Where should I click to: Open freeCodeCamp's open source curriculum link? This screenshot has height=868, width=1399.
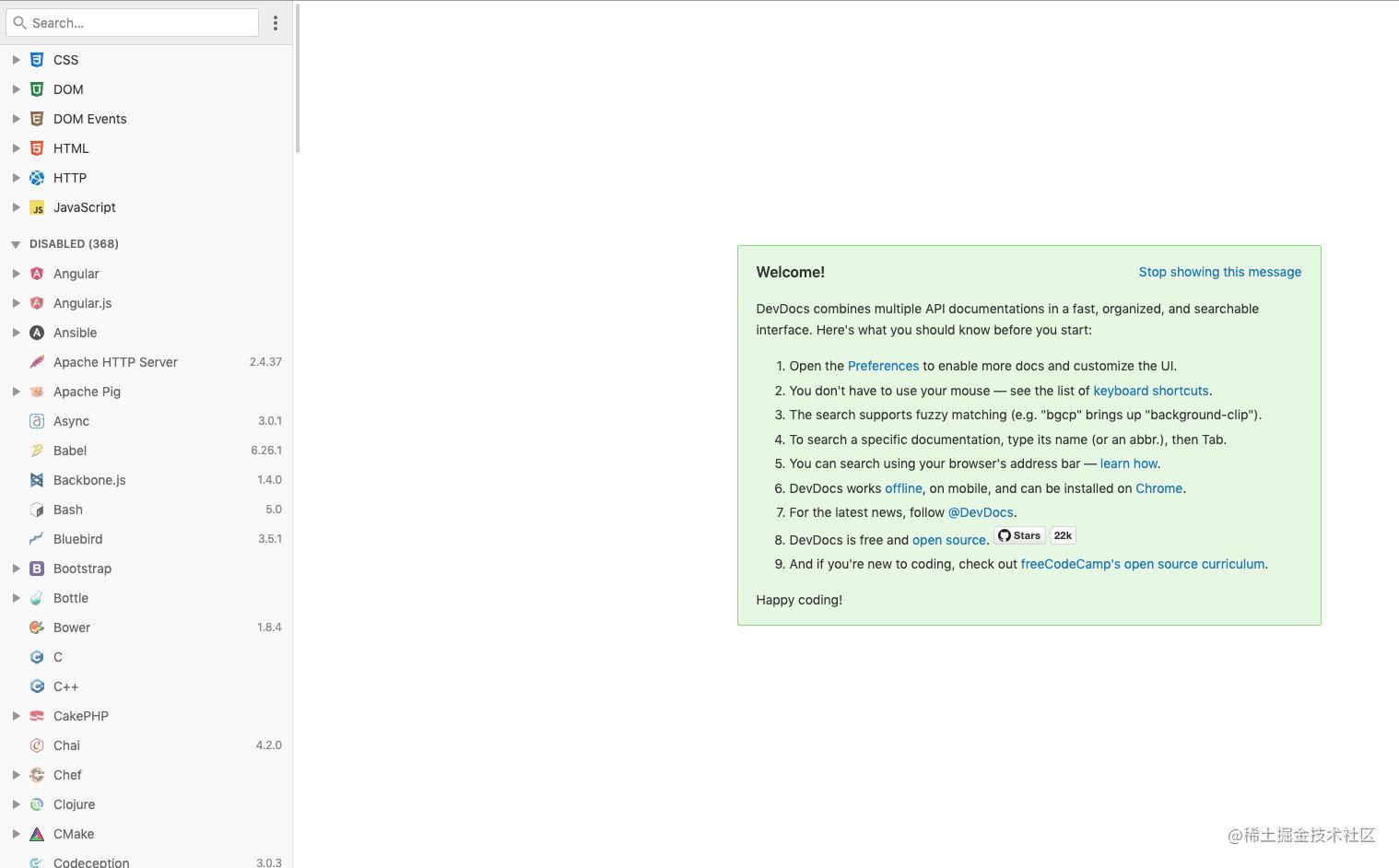point(1143,564)
